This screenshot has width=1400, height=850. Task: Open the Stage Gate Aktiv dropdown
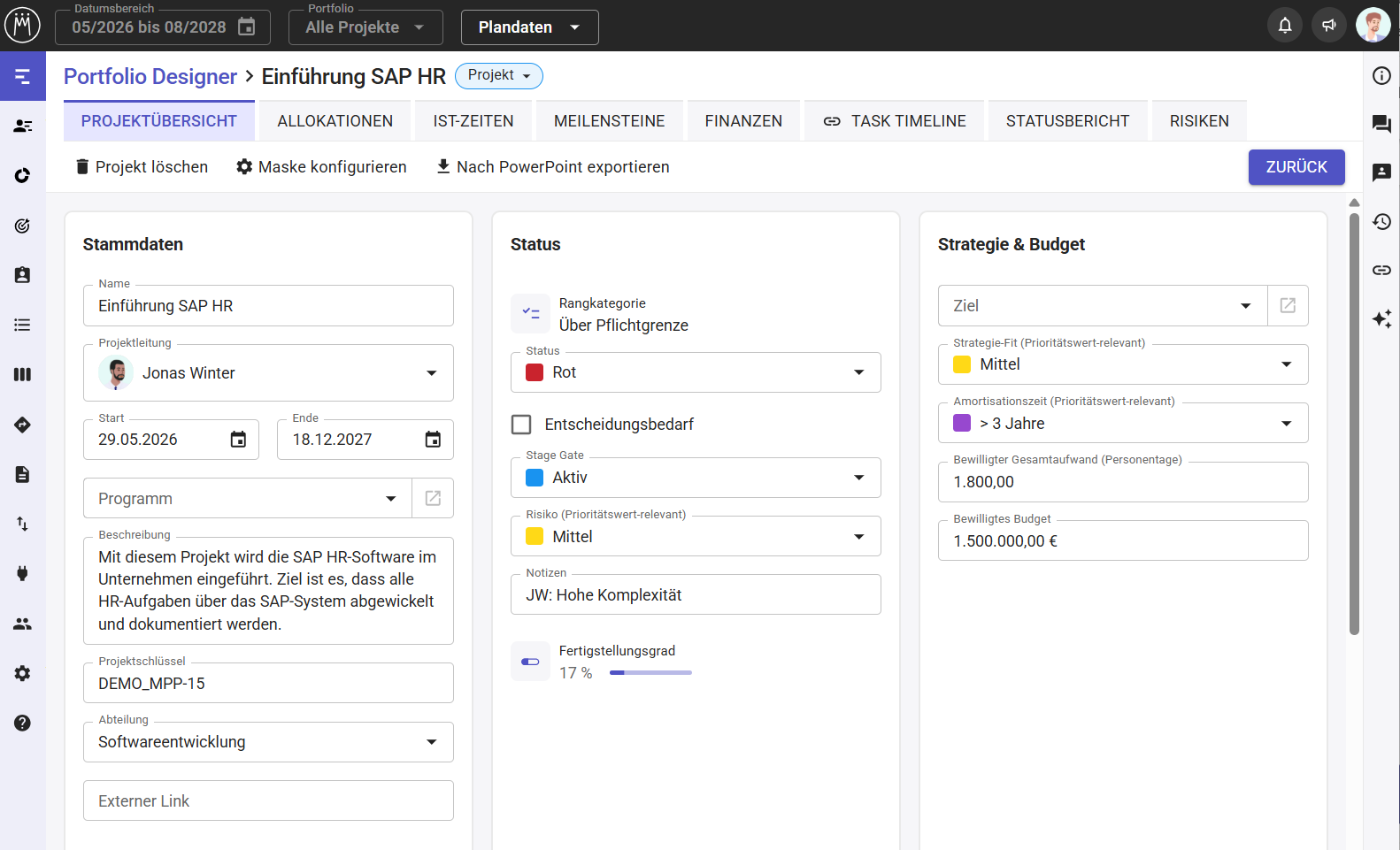(696, 478)
